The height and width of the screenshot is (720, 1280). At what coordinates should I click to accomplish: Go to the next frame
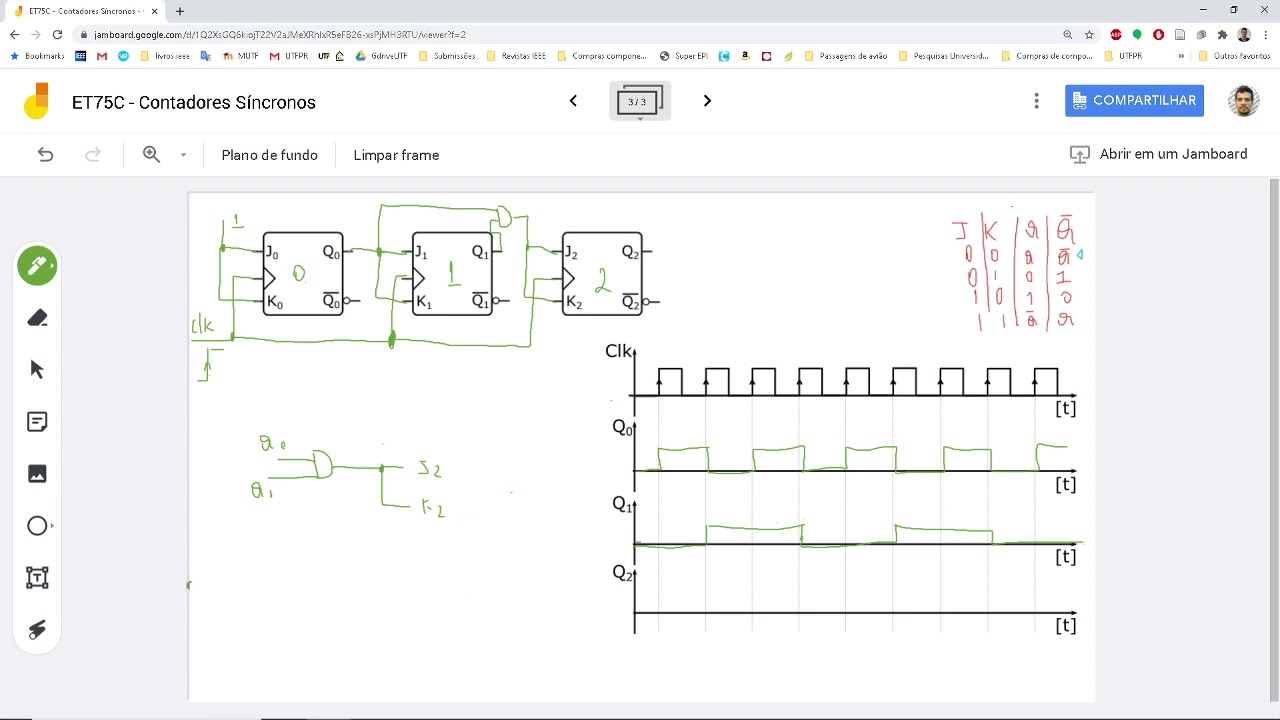coord(707,101)
